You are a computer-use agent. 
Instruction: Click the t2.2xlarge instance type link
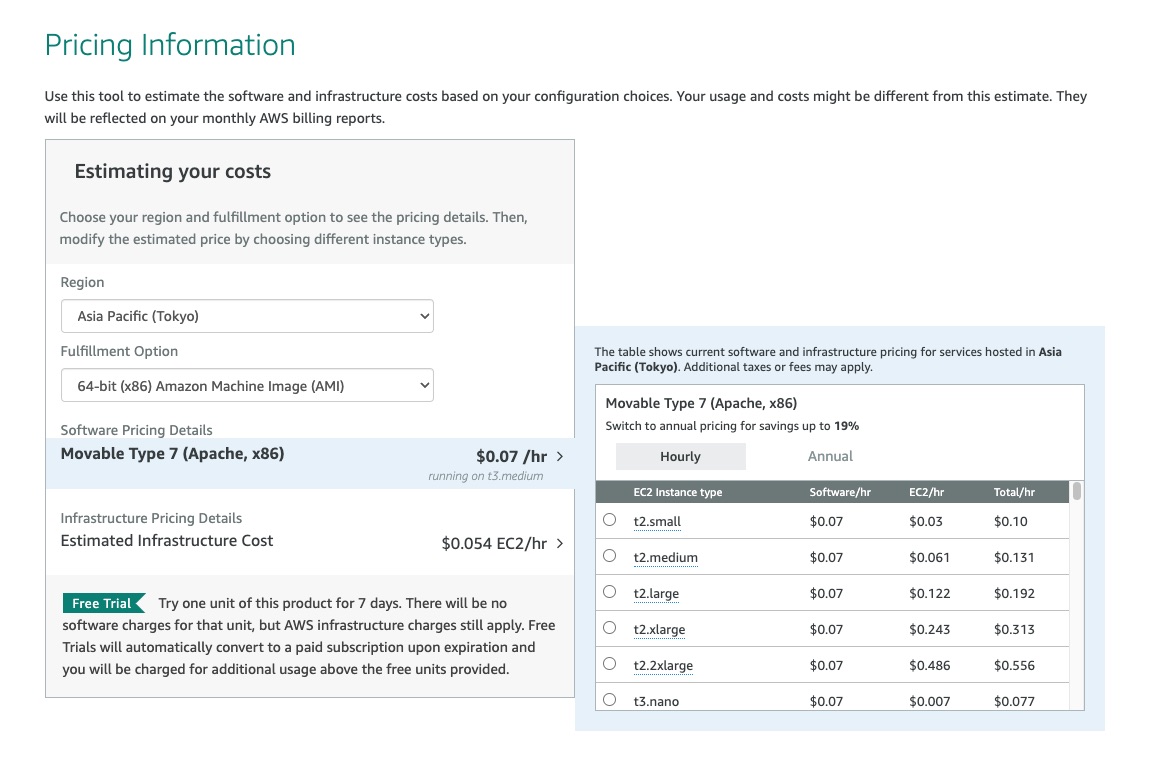(x=663, y=666)
